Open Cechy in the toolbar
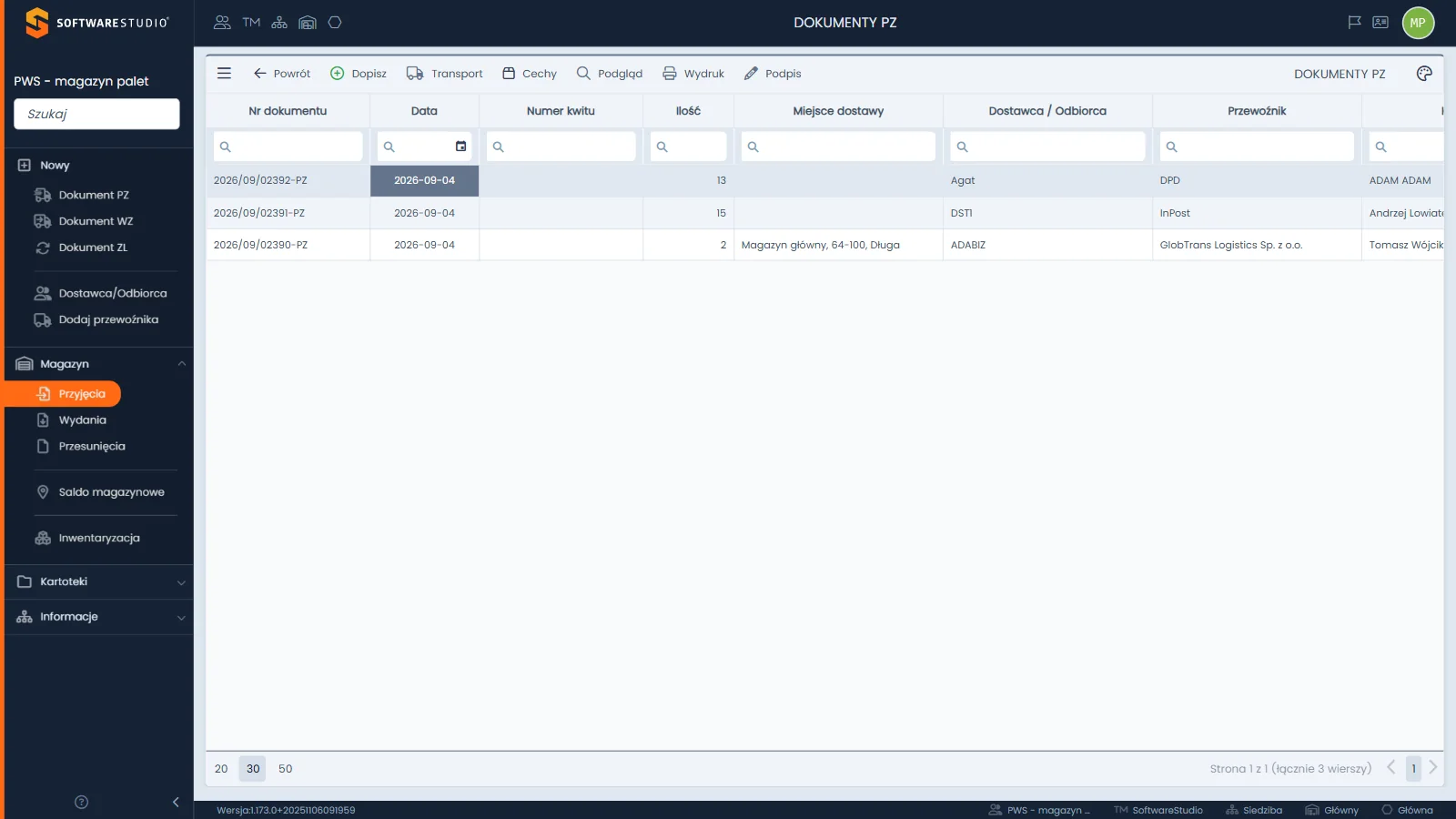The width and height of the screenshot is (1456, 819). (529, 74)
